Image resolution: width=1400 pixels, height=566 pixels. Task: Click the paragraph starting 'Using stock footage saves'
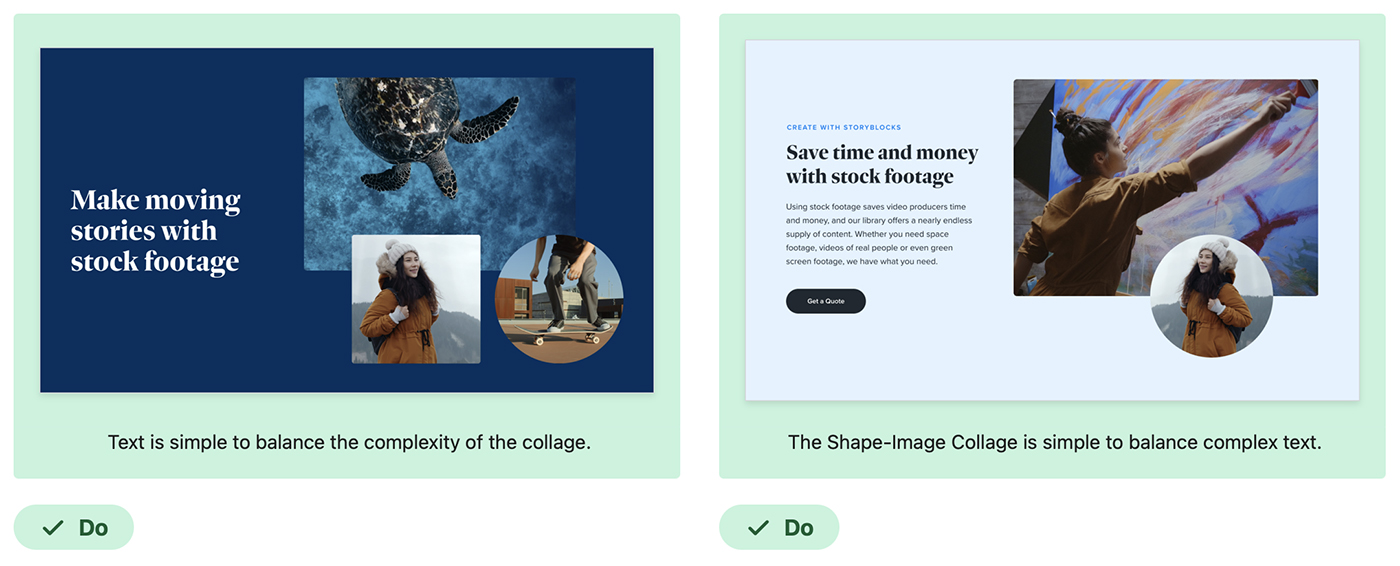click(878, 234)
